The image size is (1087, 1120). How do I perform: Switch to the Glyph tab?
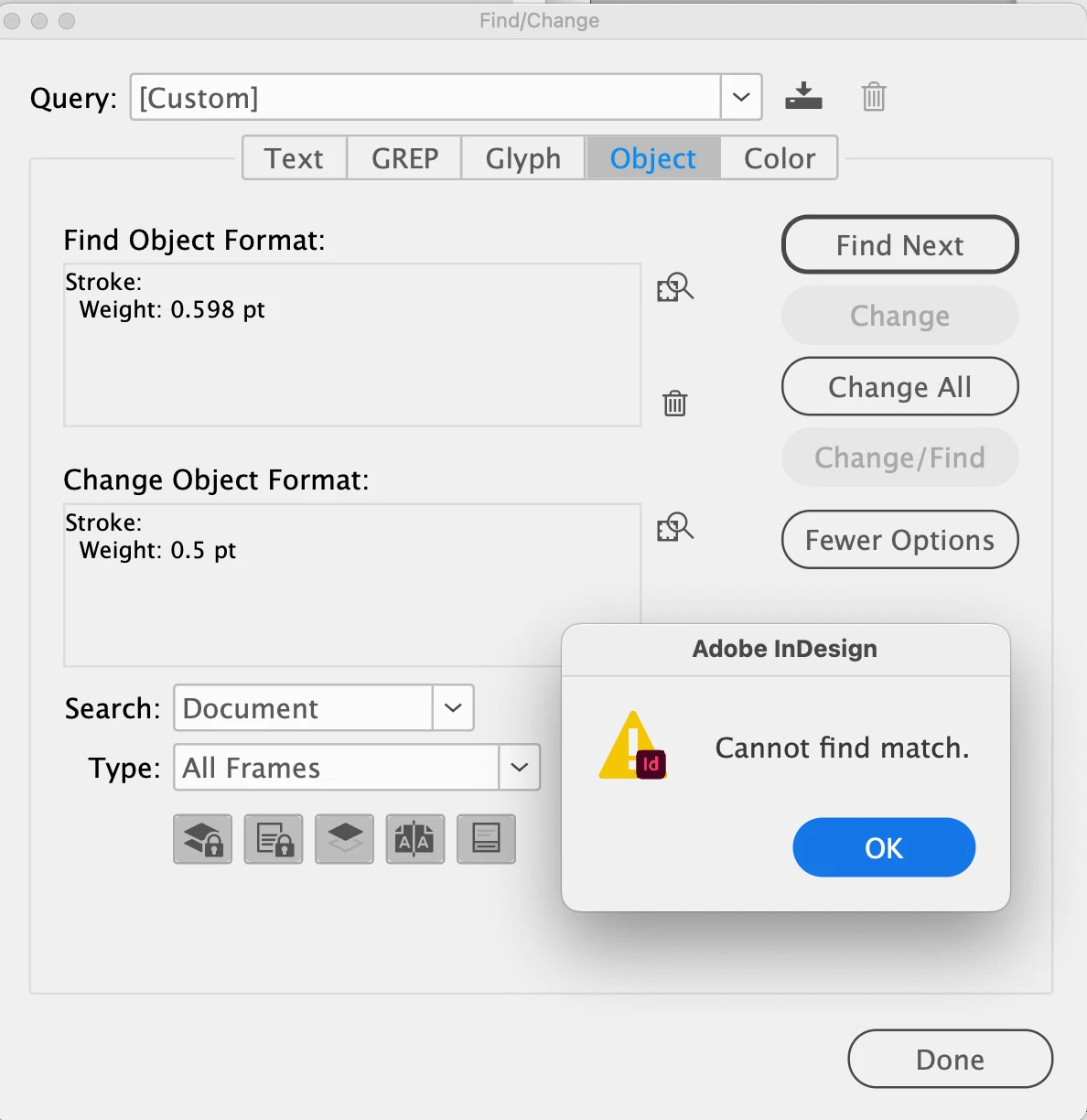point(523,158)
